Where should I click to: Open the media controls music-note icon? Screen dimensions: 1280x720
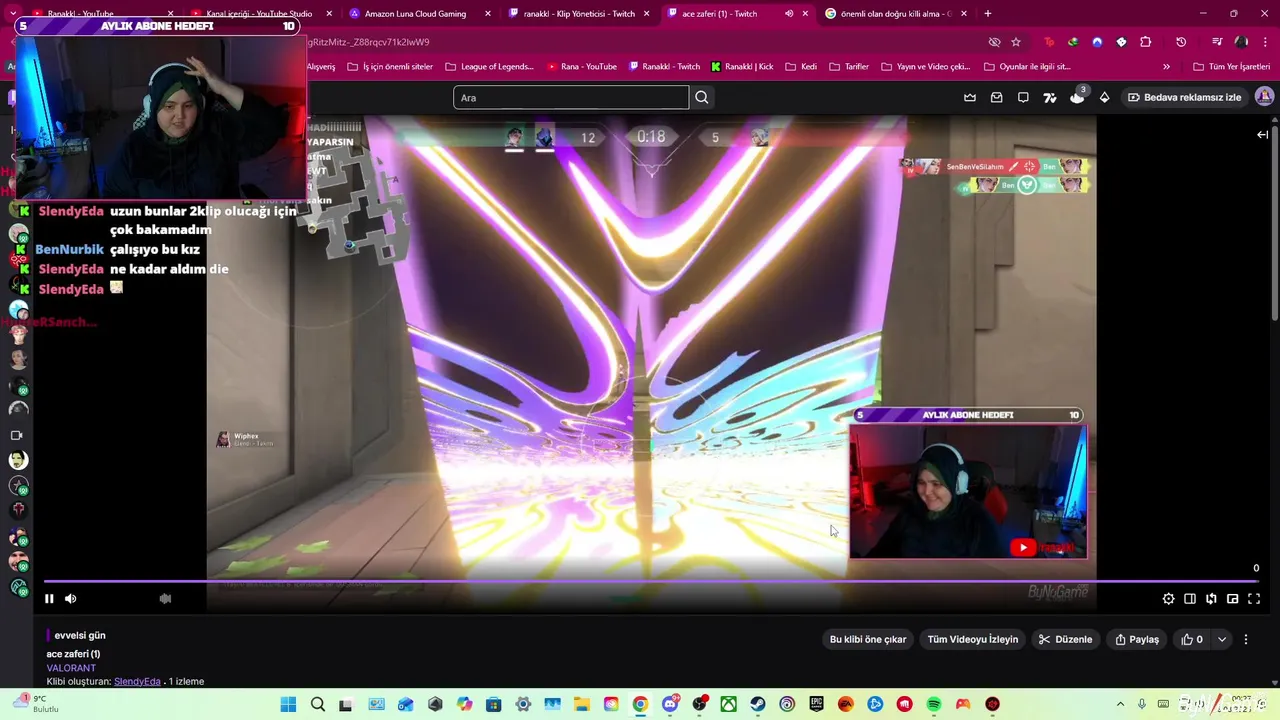(x=1217, y=42)
